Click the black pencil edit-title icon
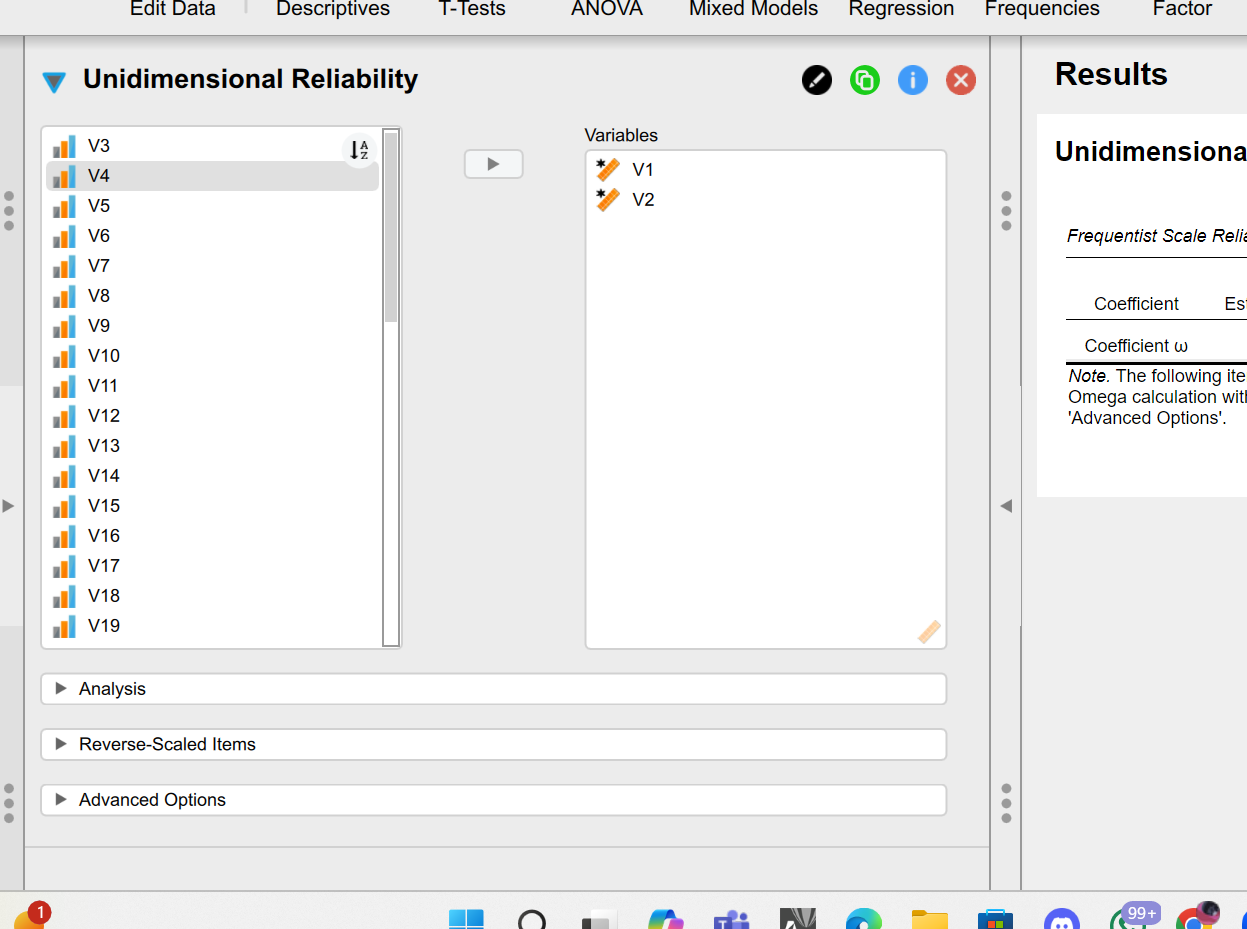The image size is (1247, 929). [817, 80]
